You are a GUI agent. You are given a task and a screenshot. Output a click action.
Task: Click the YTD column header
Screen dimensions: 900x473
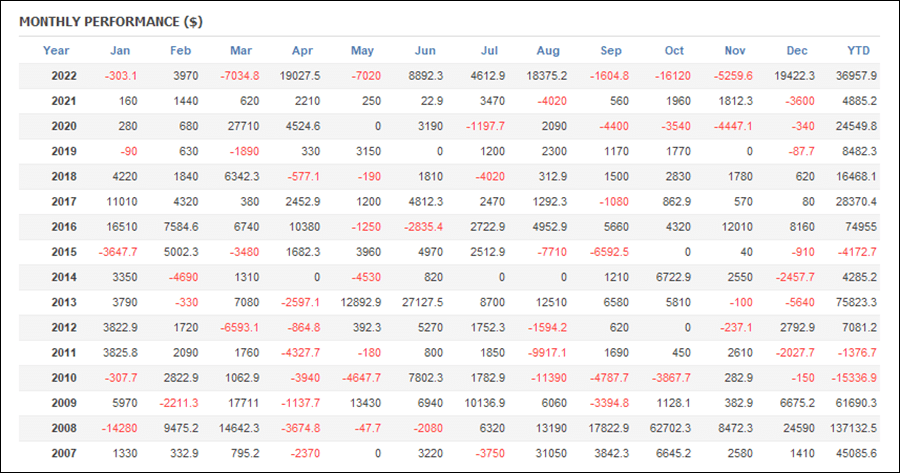[x=859, y=51]
